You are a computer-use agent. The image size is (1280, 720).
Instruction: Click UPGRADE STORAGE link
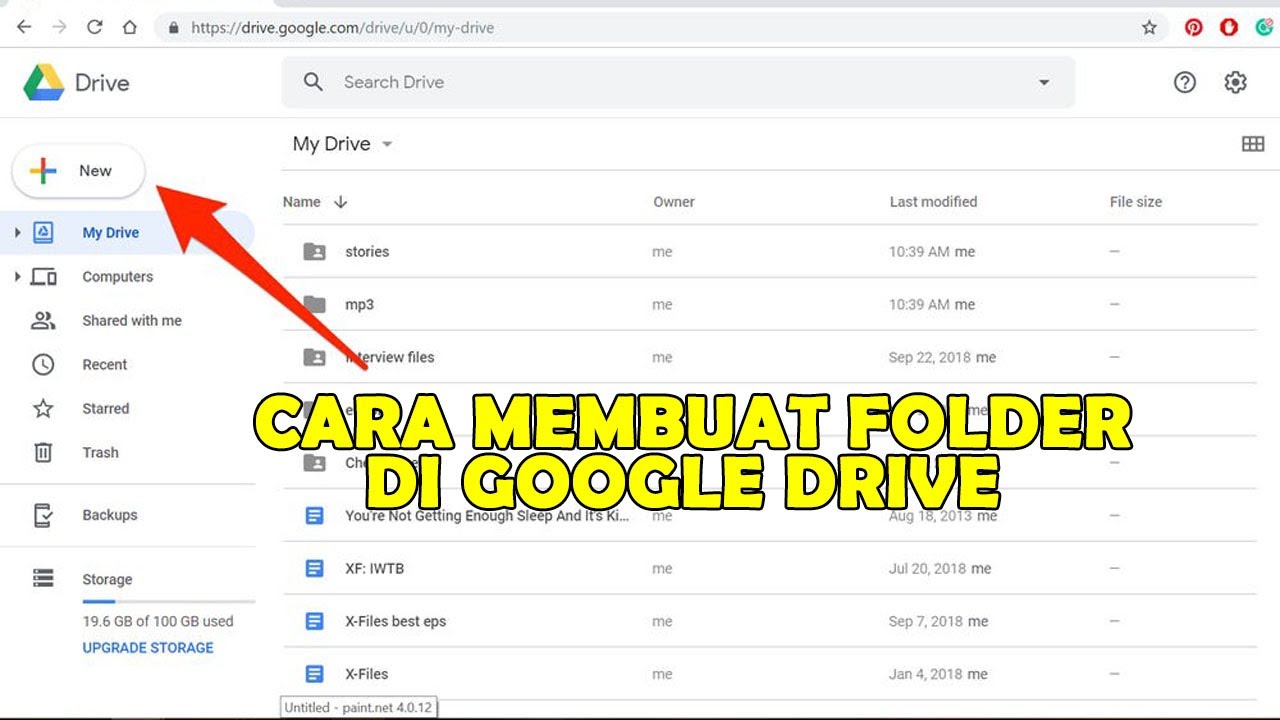coord(148,647)
